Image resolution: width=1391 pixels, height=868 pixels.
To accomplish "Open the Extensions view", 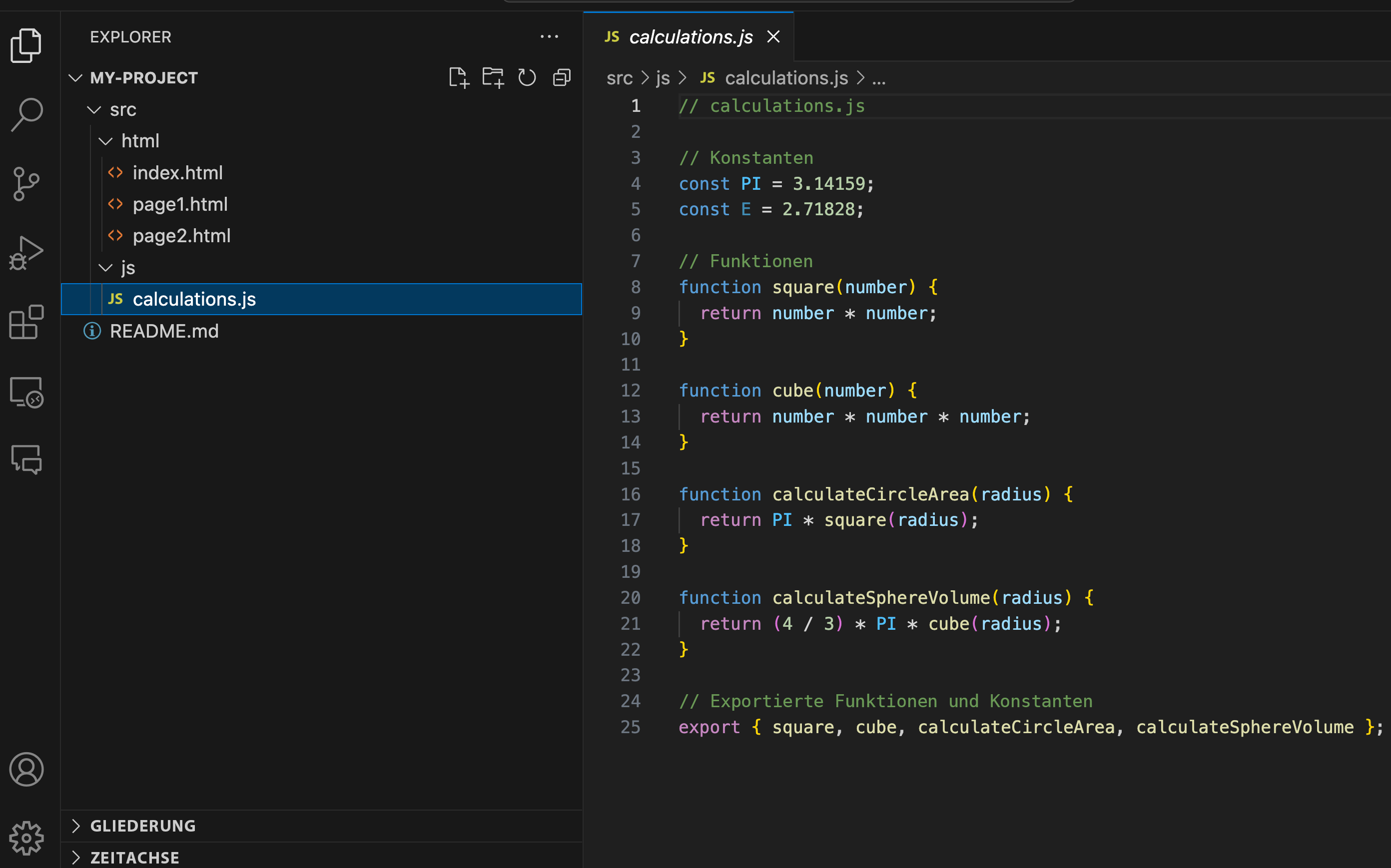I will point(26,322).
